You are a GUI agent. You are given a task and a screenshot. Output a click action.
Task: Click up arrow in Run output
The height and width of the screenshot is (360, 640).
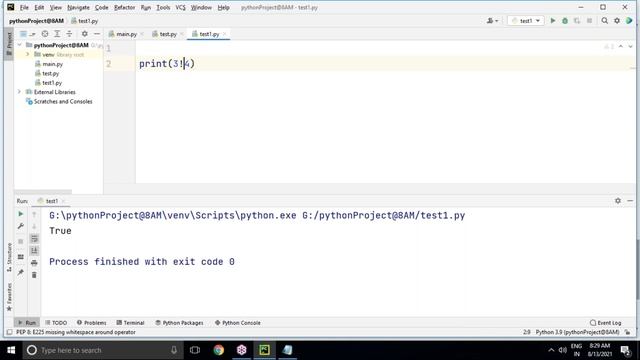[34, 214]
